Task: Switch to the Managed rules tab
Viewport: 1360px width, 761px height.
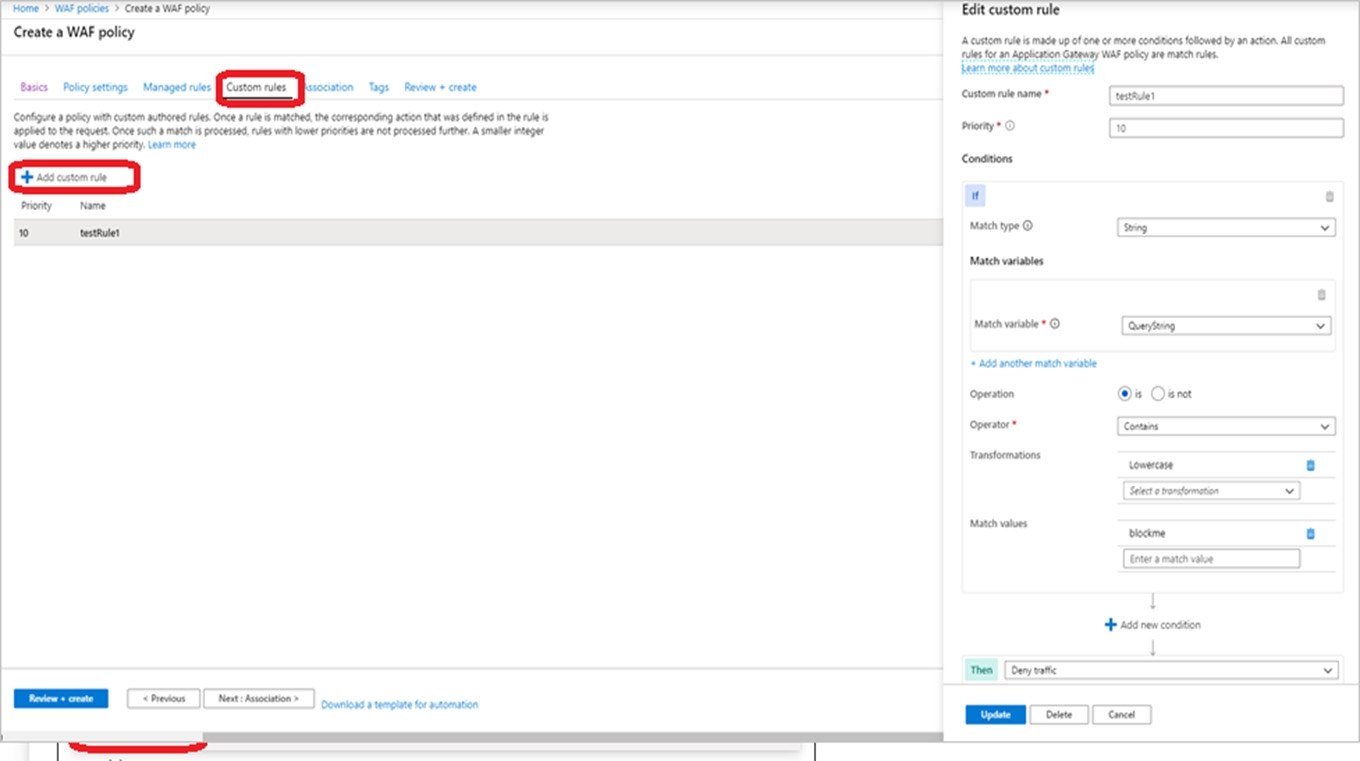Action: (176, 87)
